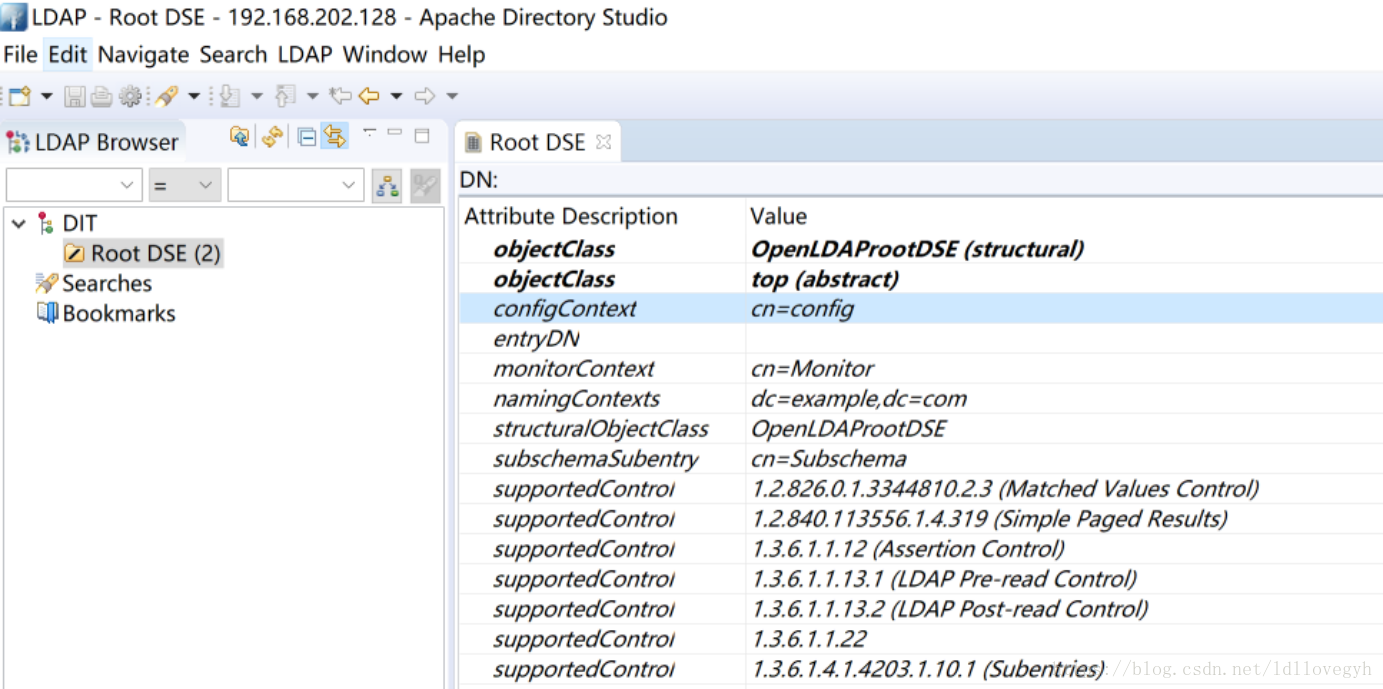
Task: Click the Save floppy disk icon
Action: (x=75, y=96)
